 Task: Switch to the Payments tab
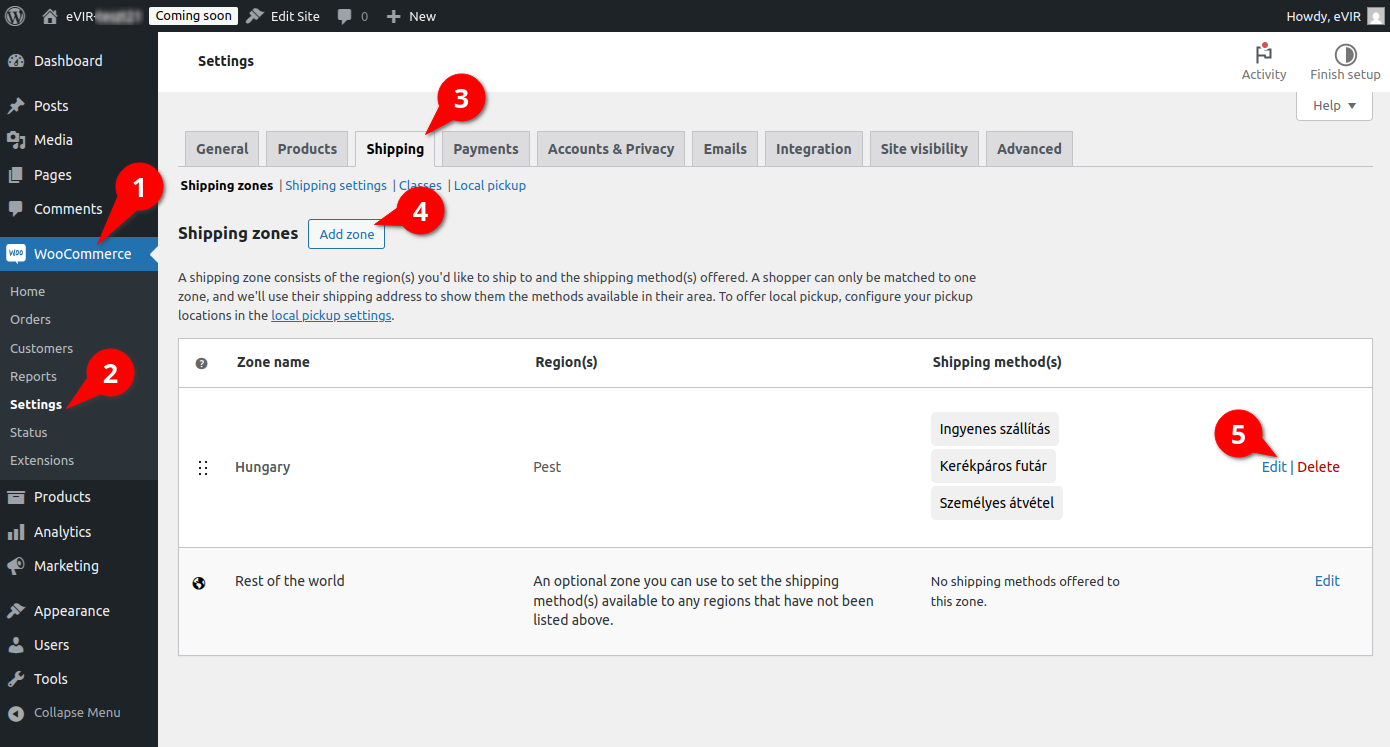pyautogui.click(x=486, y=149)
